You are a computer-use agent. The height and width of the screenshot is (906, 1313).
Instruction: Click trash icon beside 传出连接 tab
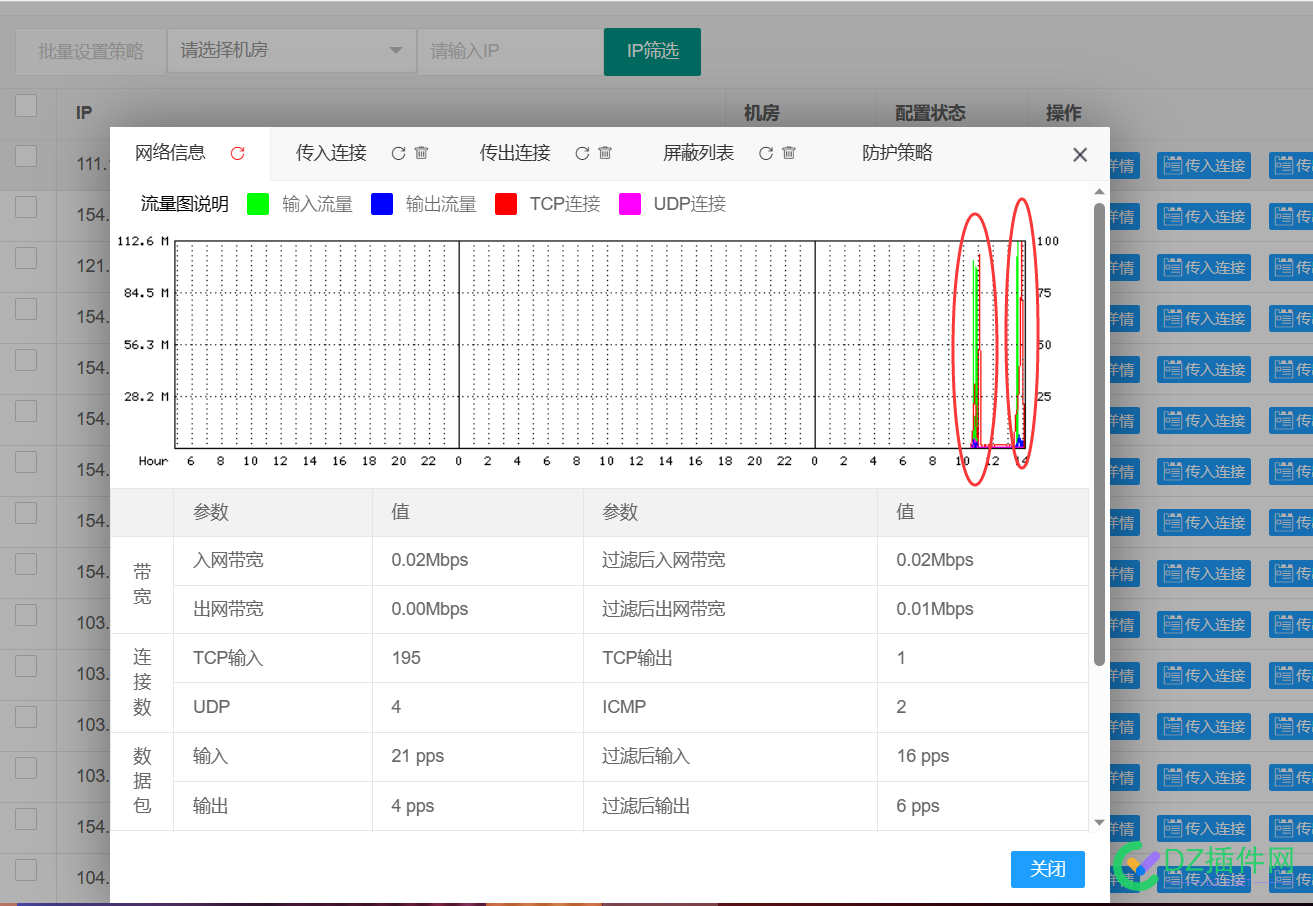click(x=605, y=153)
